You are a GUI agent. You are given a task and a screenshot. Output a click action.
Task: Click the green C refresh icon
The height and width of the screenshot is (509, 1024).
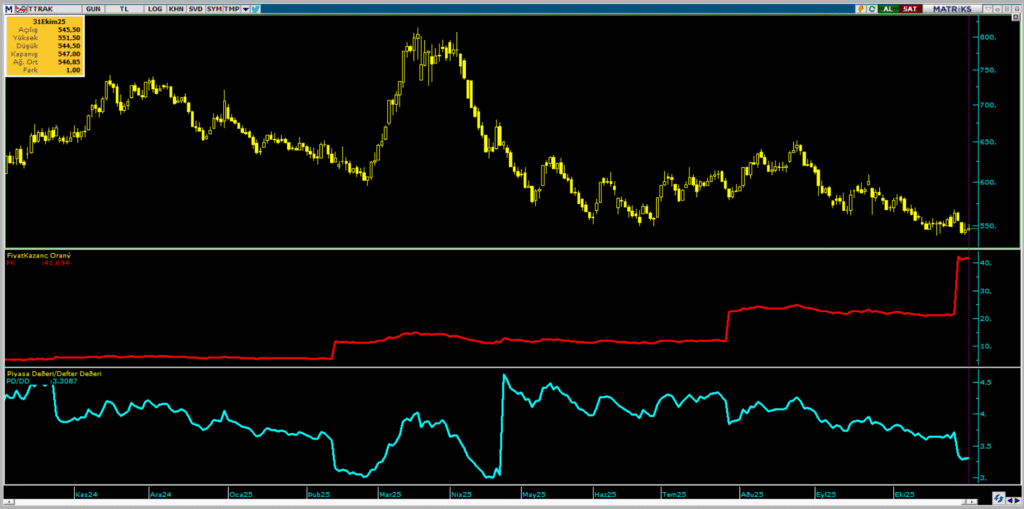pyautogui.click(x=871, y=8)
